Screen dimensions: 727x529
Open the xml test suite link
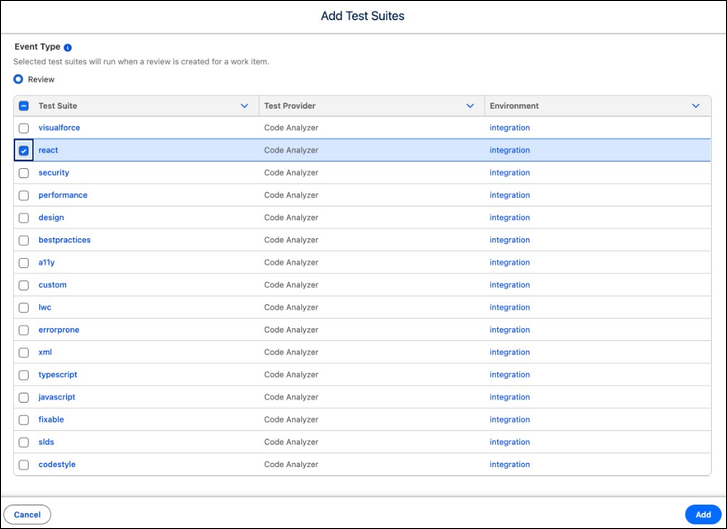tap(45, 352)
